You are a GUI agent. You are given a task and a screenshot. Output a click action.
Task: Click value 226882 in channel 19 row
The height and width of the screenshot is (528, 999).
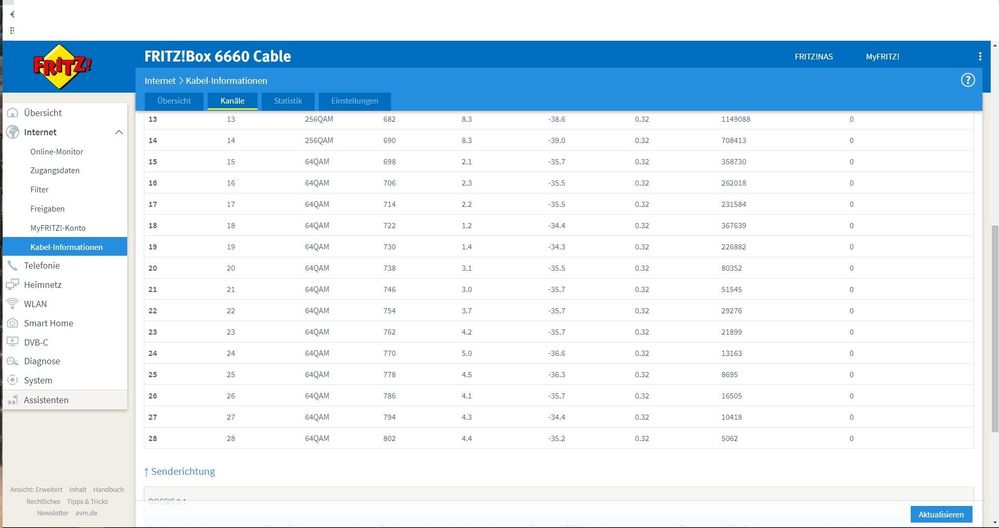733,246
